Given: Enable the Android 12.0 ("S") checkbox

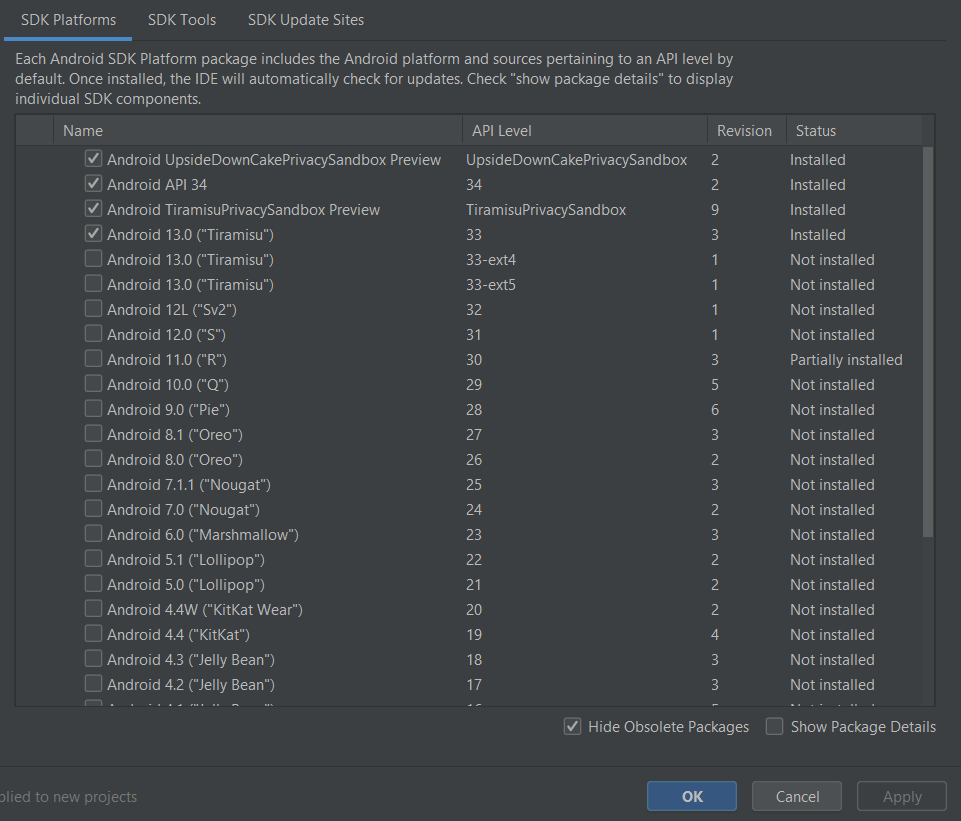Looking at the screenshot, I should (93, 335).
